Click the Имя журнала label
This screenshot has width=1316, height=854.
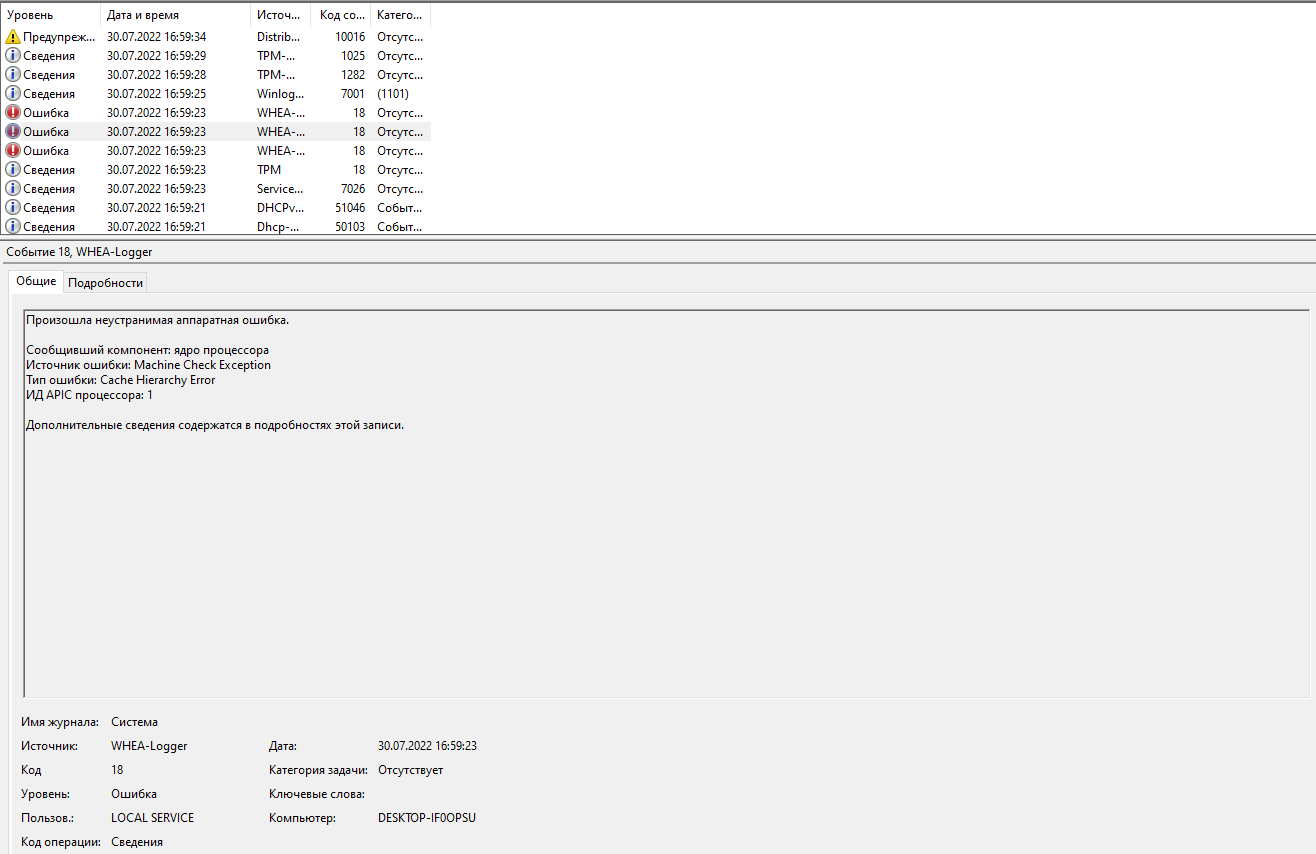(60, 722)
